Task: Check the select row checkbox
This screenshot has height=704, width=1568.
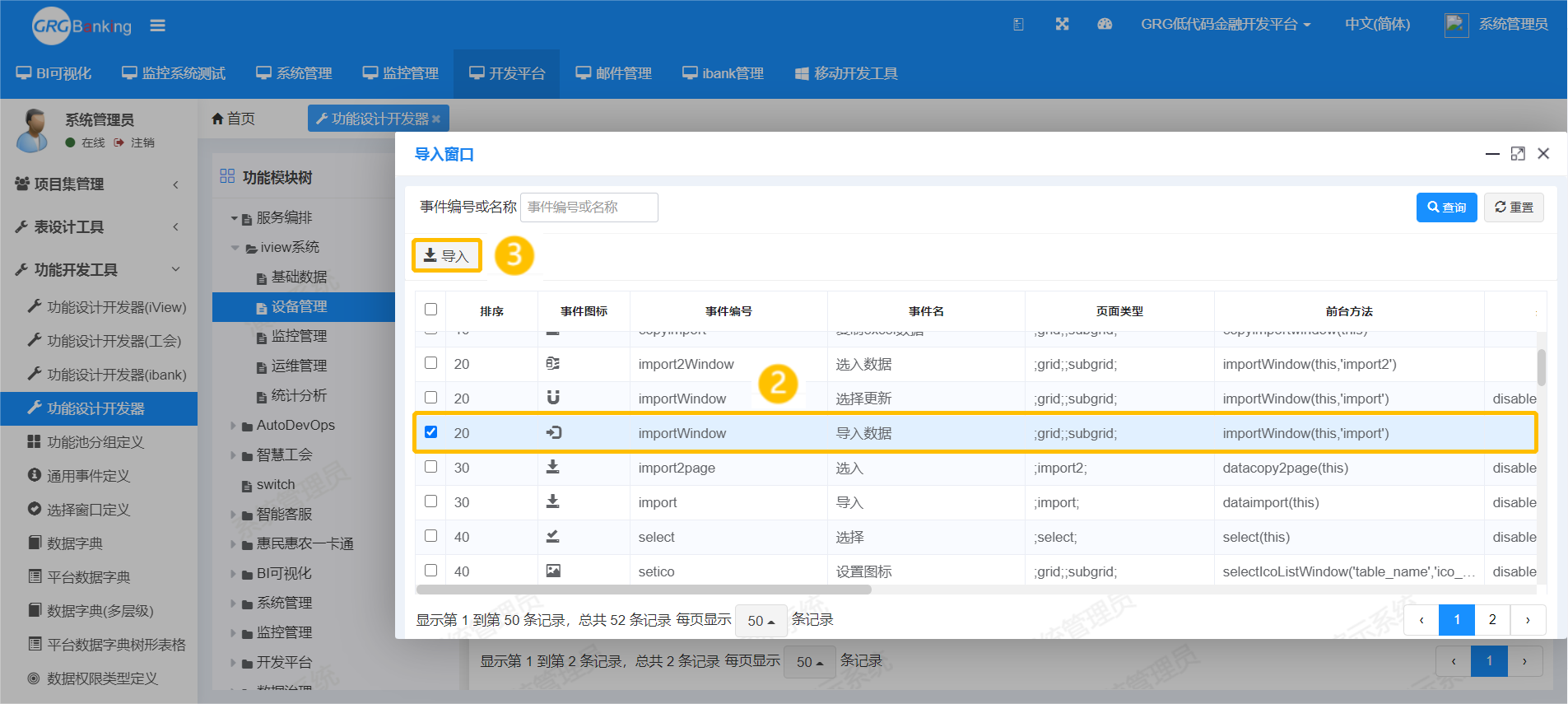Action: coord(430,536)
